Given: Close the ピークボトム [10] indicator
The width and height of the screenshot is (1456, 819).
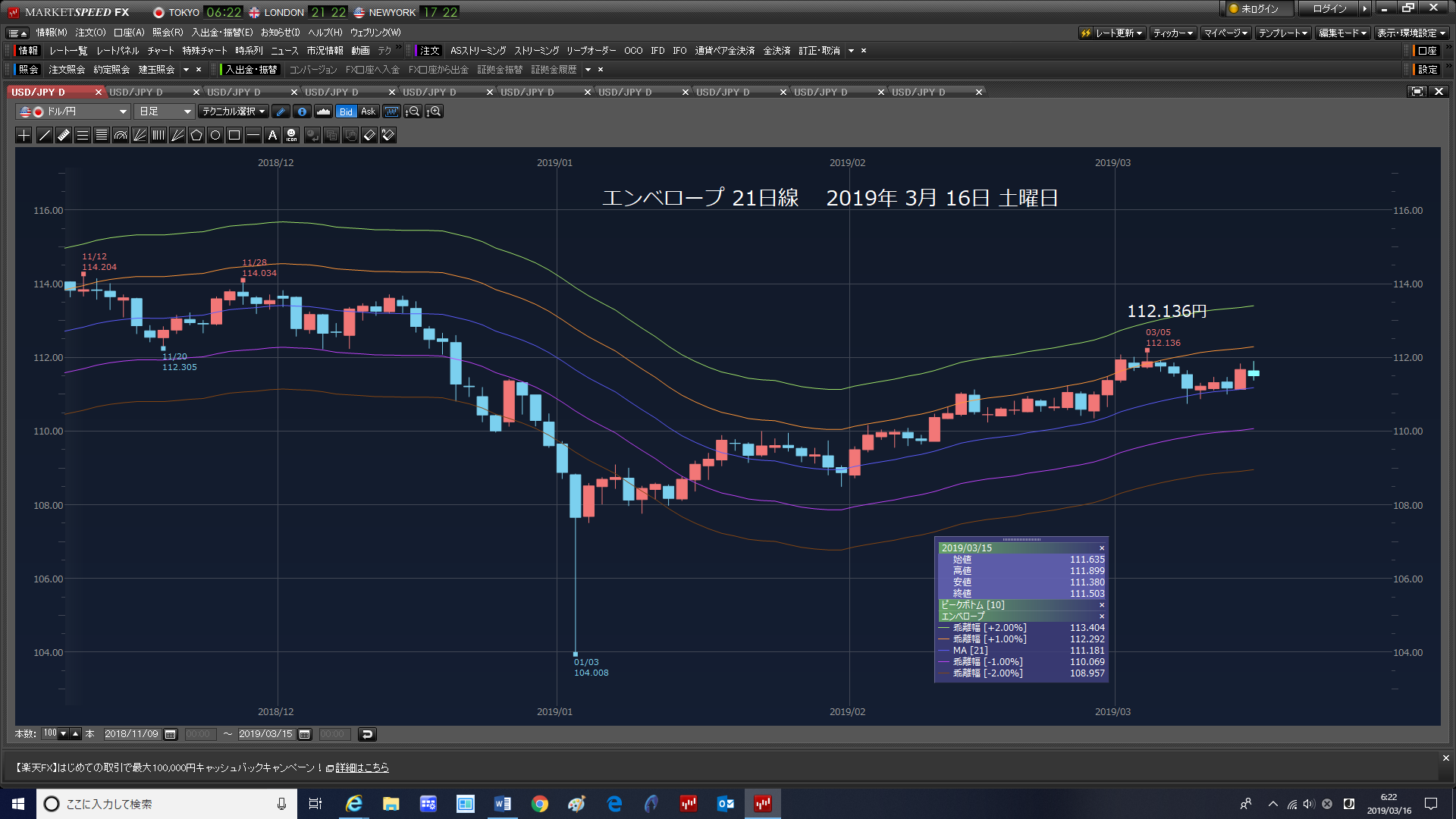Looking at the screenshot, I should tap(1102, 605).
